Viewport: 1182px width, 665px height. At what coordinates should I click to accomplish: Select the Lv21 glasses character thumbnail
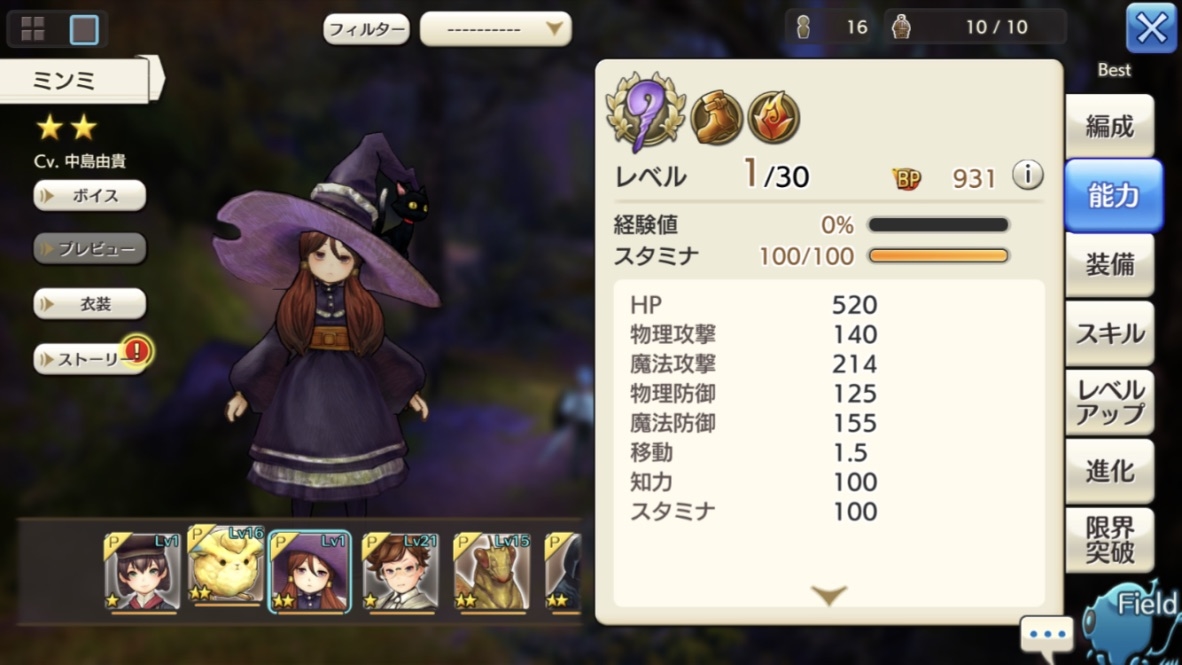[400, 572]
